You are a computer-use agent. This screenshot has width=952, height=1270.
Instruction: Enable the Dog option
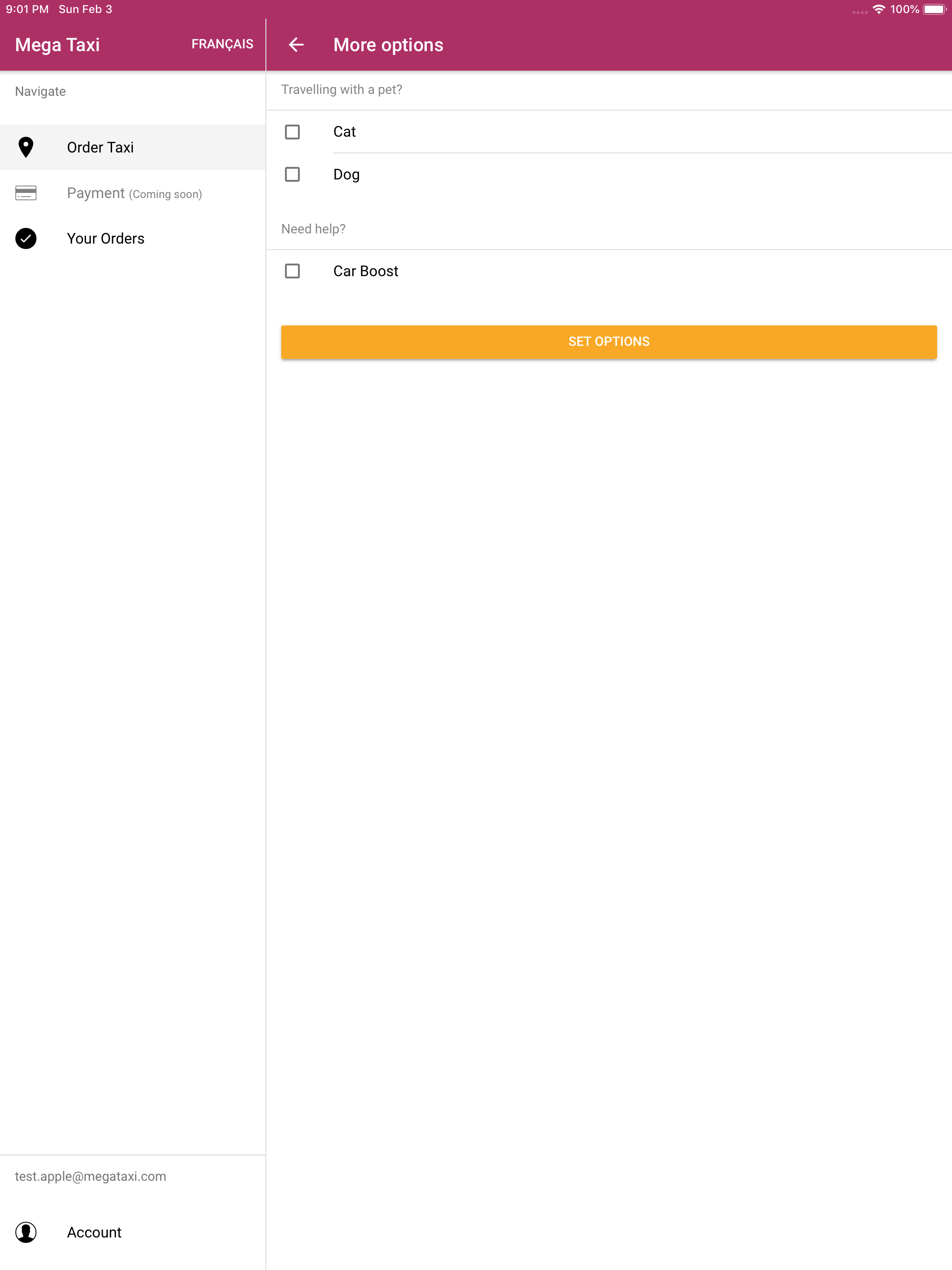(x=291, y=174)
